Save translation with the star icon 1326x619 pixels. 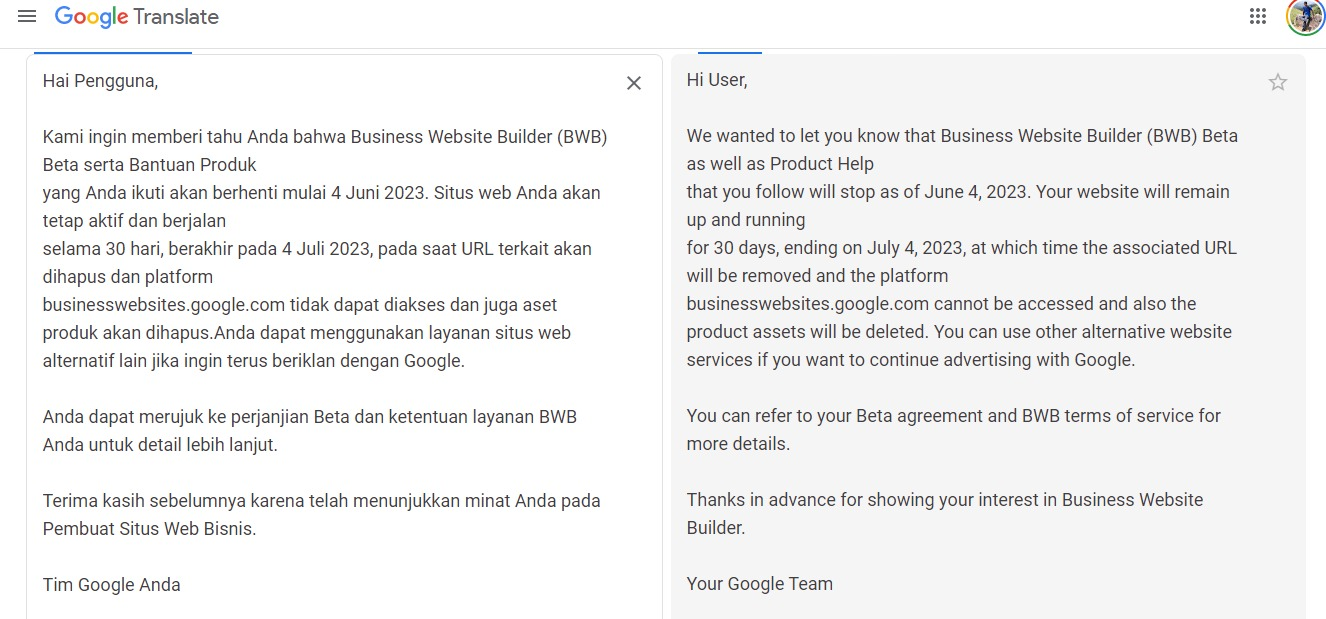click(1278, 82)
